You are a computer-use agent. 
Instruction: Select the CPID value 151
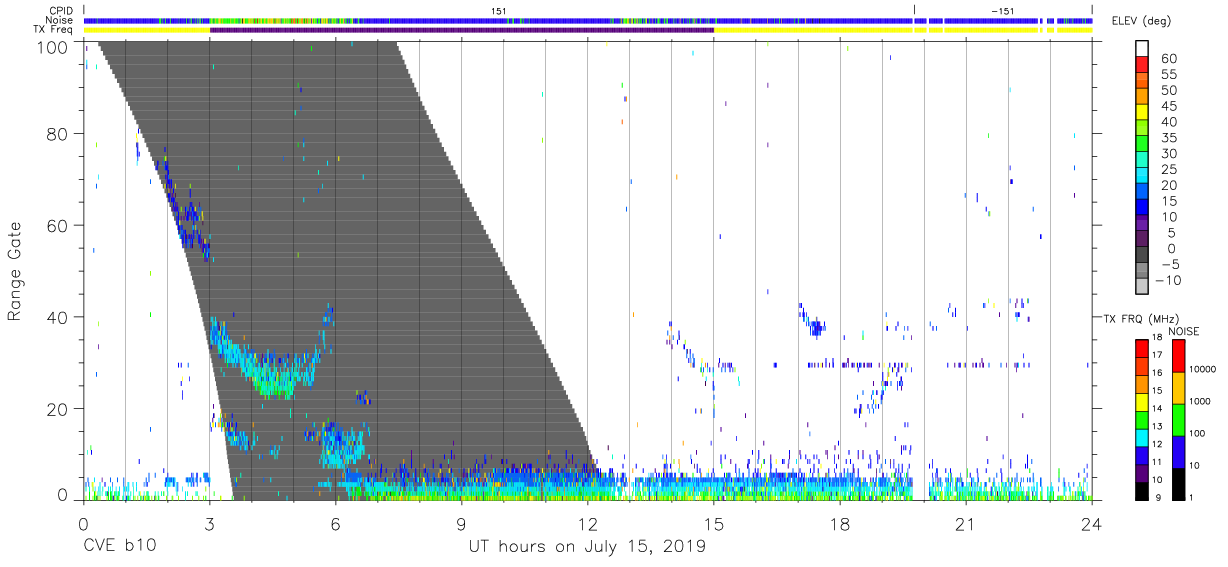[x=498, y=10]
